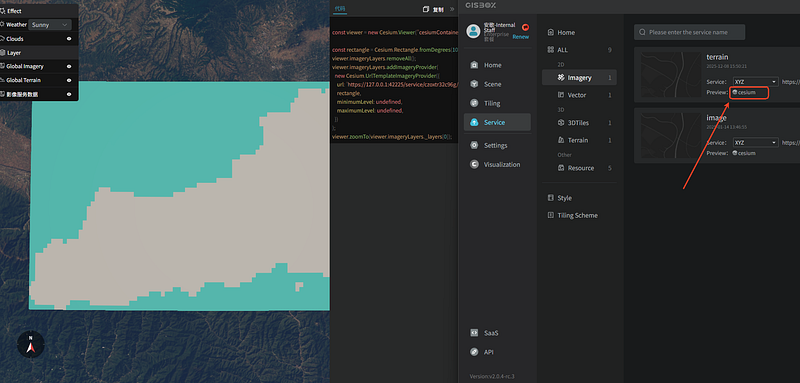Open the Settings gear in sidebar
The width and height of the screenshot is (800, 383).
click(x=474, y=145)
